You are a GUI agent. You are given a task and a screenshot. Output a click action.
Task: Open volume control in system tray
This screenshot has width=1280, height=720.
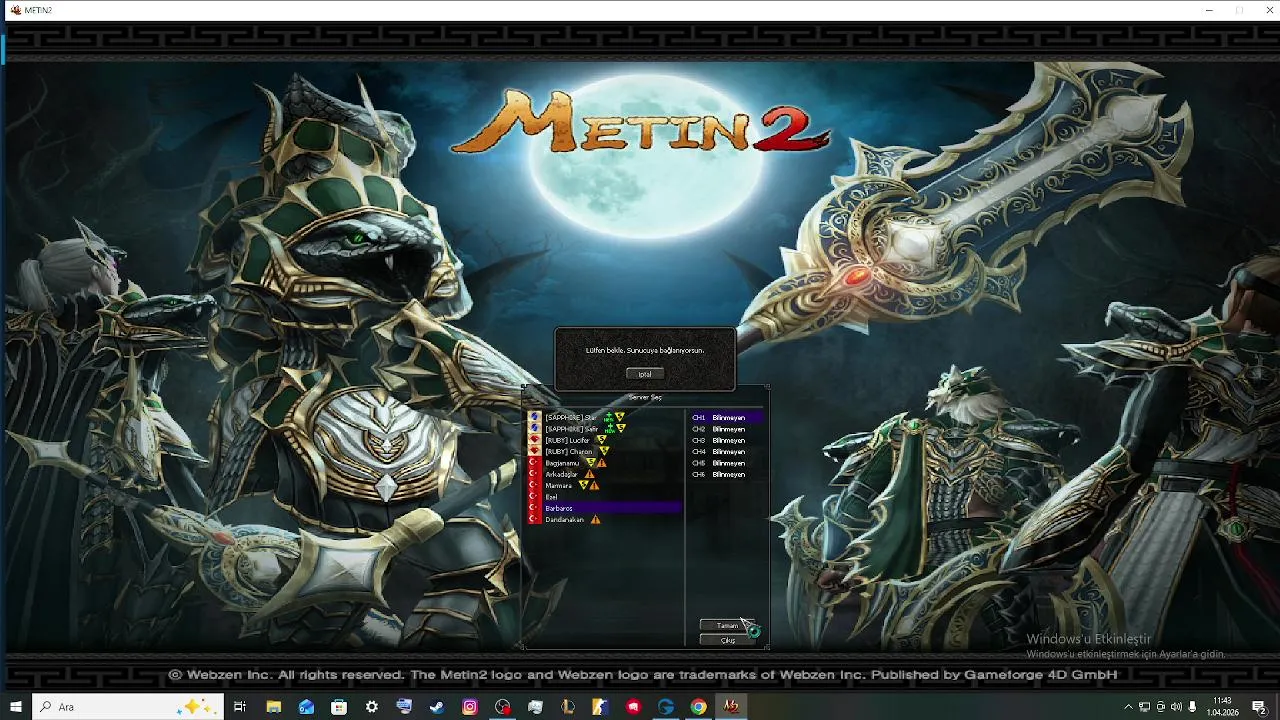tap(1176, 707)
